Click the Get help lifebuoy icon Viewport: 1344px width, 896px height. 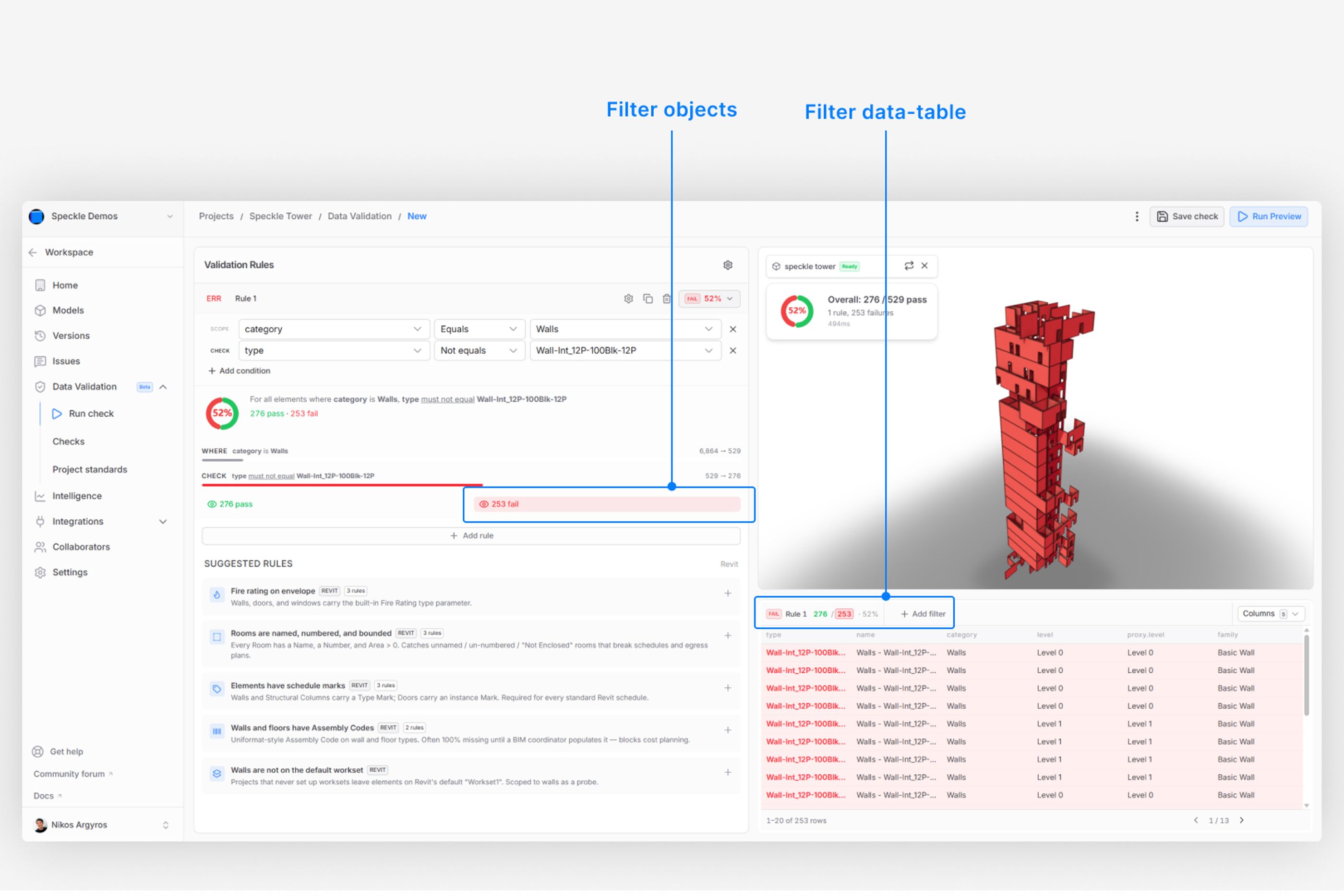coord(38,752)
